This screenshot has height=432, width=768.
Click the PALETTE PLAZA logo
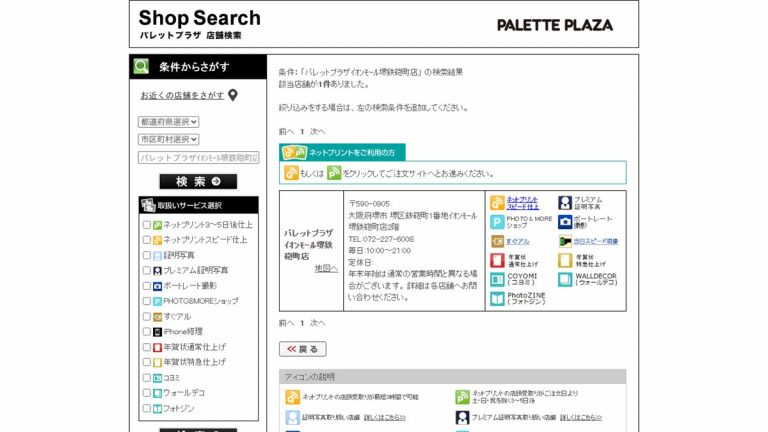coord(554,25)
